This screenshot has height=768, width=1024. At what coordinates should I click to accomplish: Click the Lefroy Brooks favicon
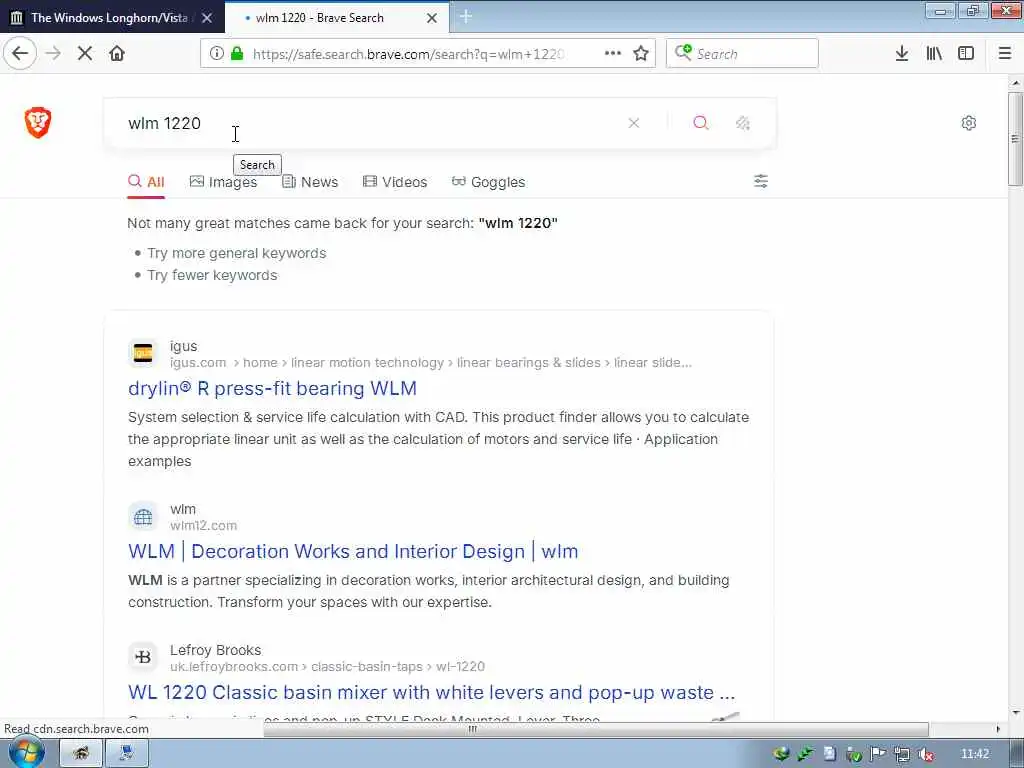pos(143,658)
